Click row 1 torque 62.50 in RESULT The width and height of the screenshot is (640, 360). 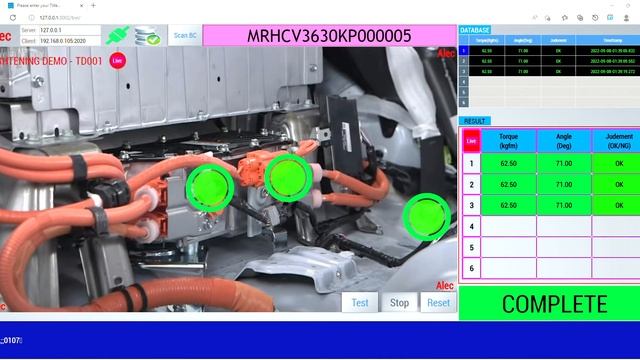click(509, 163)
